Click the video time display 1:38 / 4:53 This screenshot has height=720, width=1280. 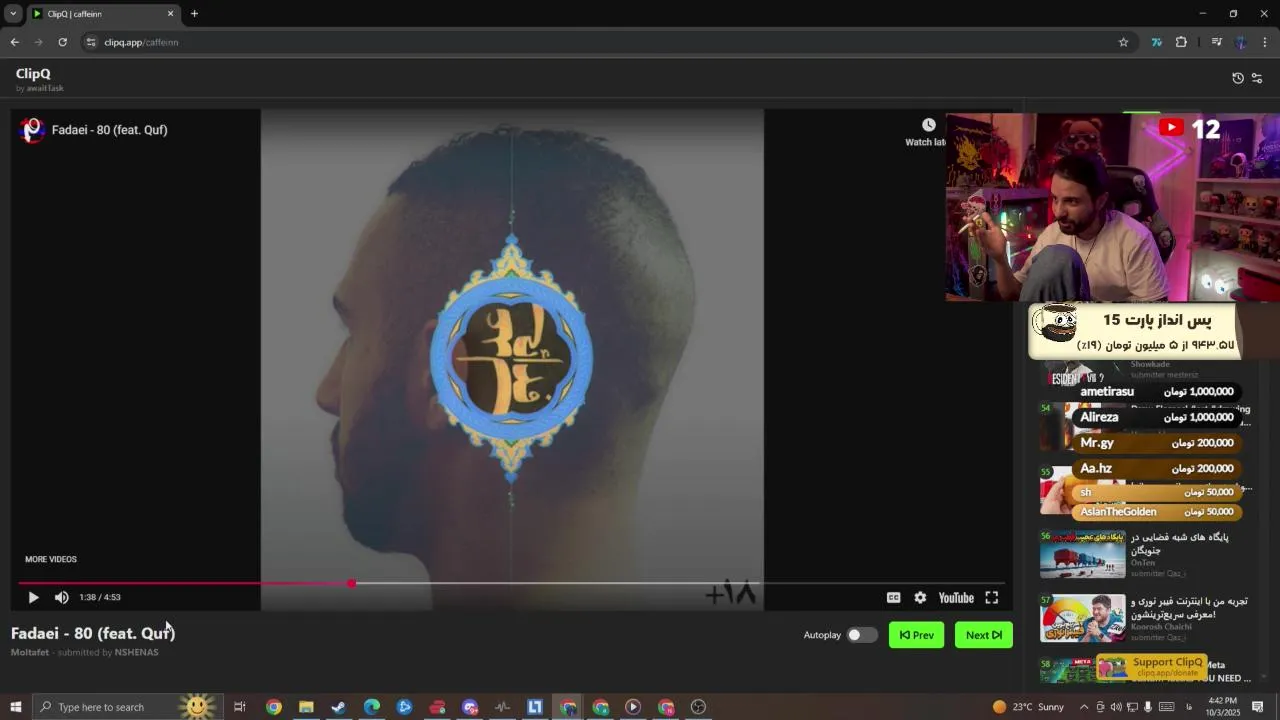(x=100, y=597)
